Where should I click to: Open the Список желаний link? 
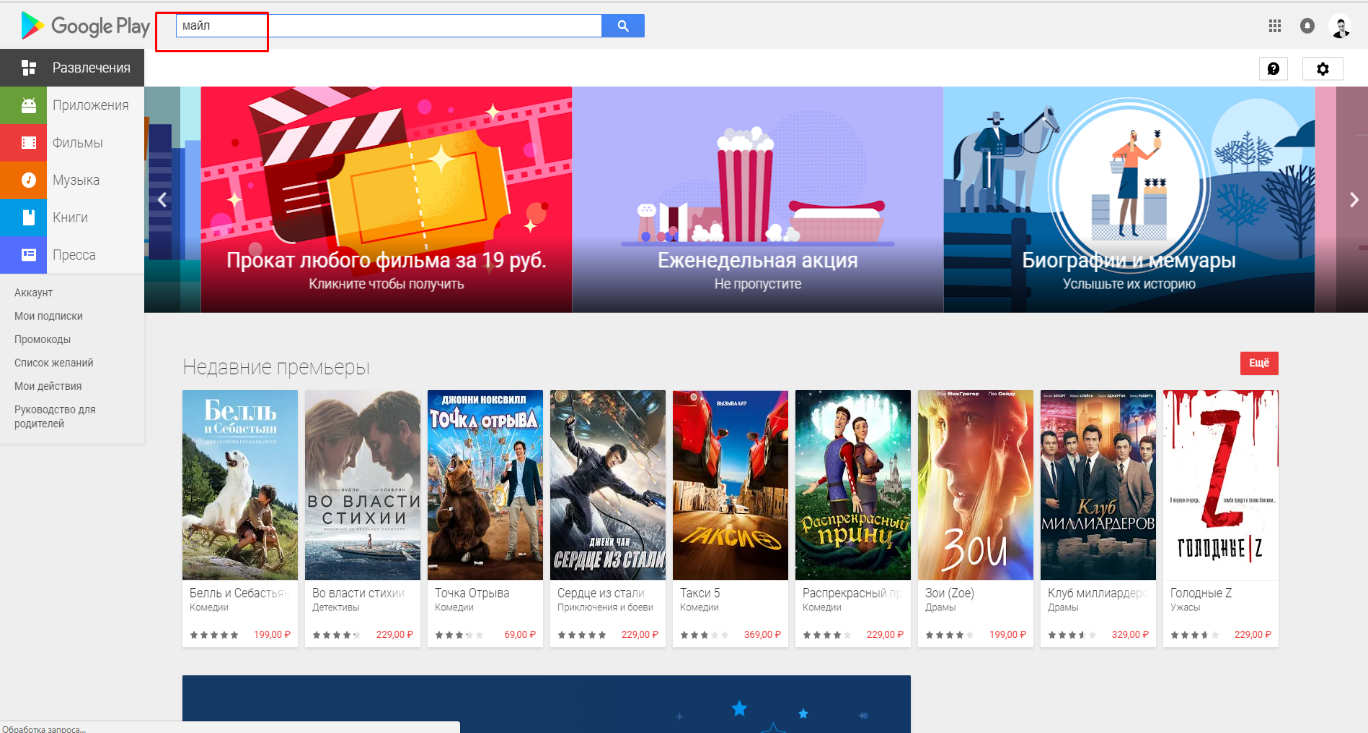pyautogui.click(x=54, y=363)
